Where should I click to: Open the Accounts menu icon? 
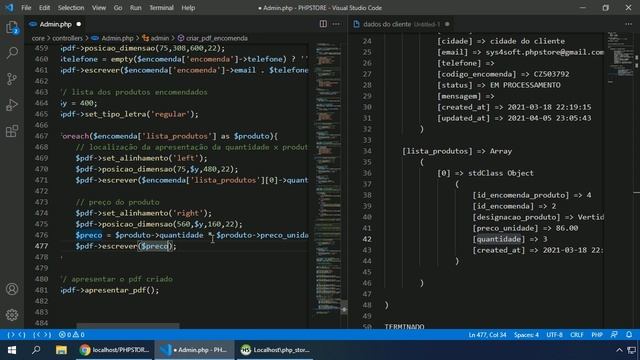[12, 289]
